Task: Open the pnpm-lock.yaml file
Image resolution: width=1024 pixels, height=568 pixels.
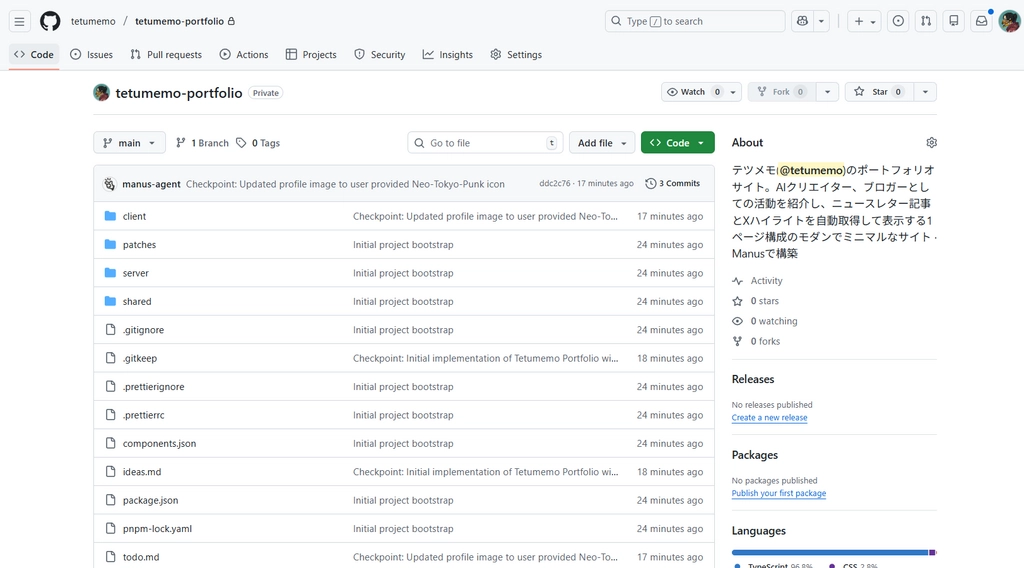Action: (x=157, y=529)
